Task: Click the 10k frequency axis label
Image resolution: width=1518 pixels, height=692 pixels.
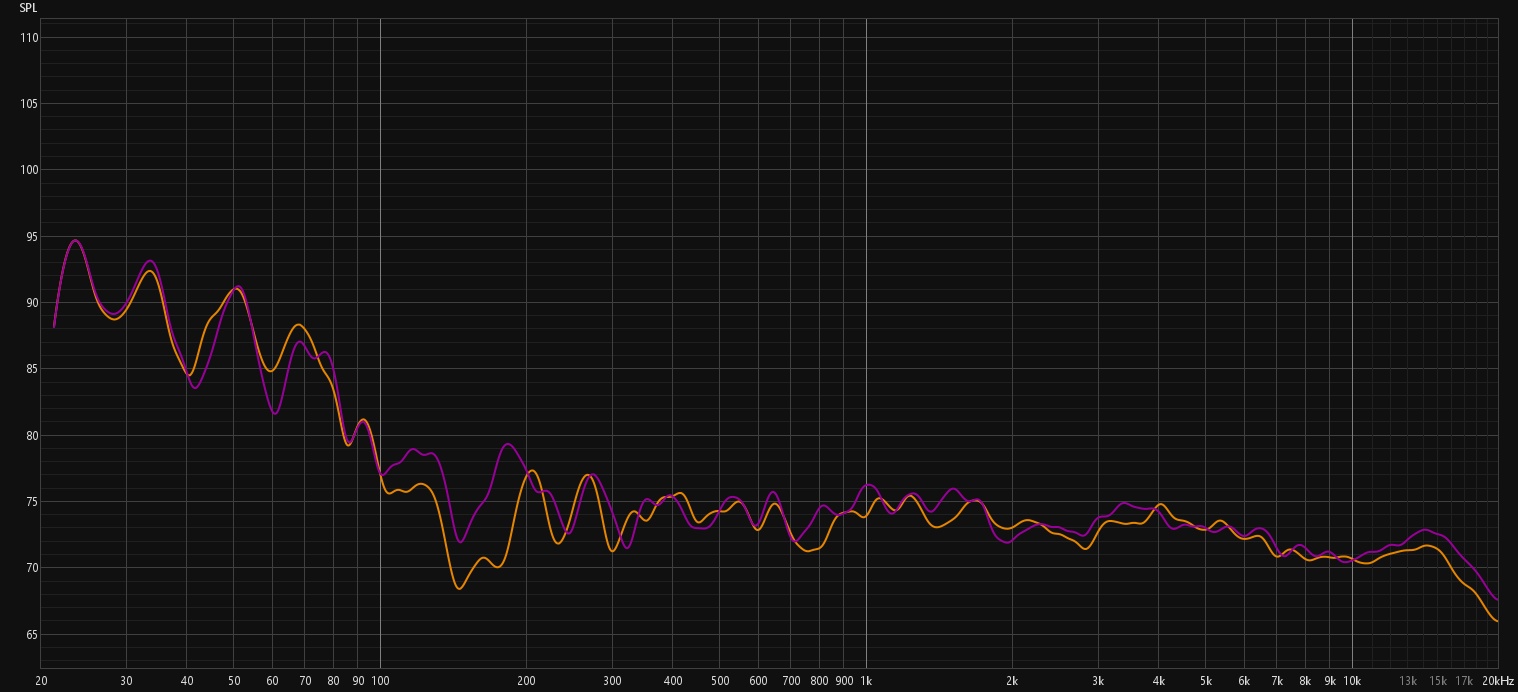Action: point(1352,681)
